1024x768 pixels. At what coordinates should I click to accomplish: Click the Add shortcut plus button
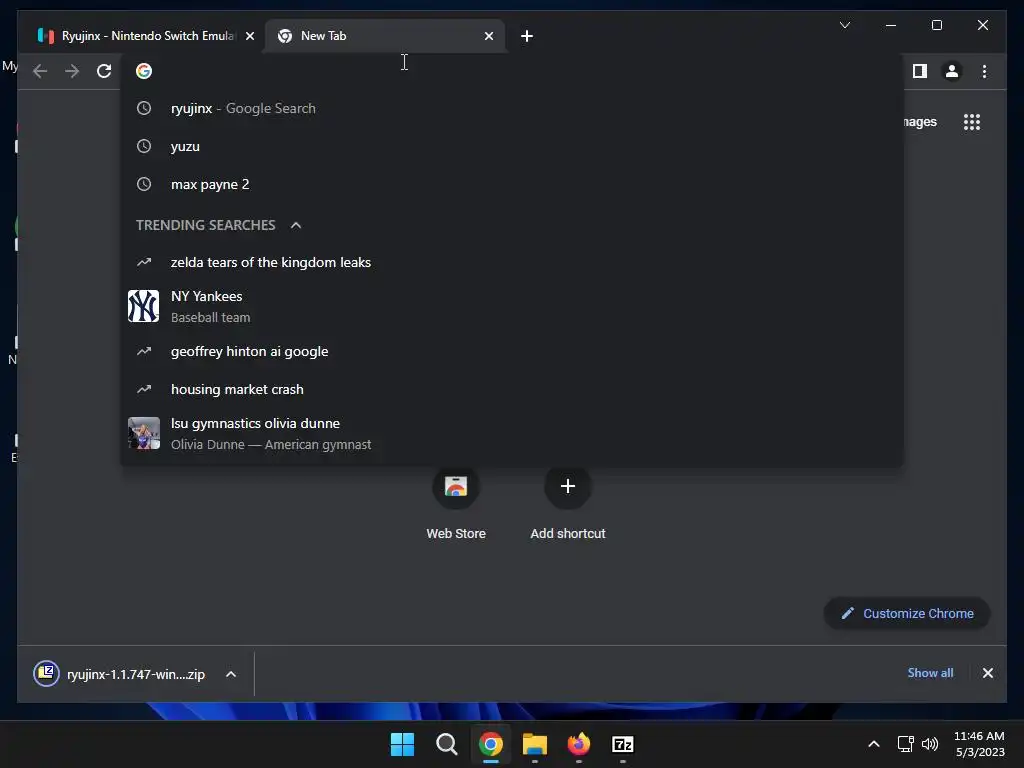pyautogui.click(x=568, y=486)
